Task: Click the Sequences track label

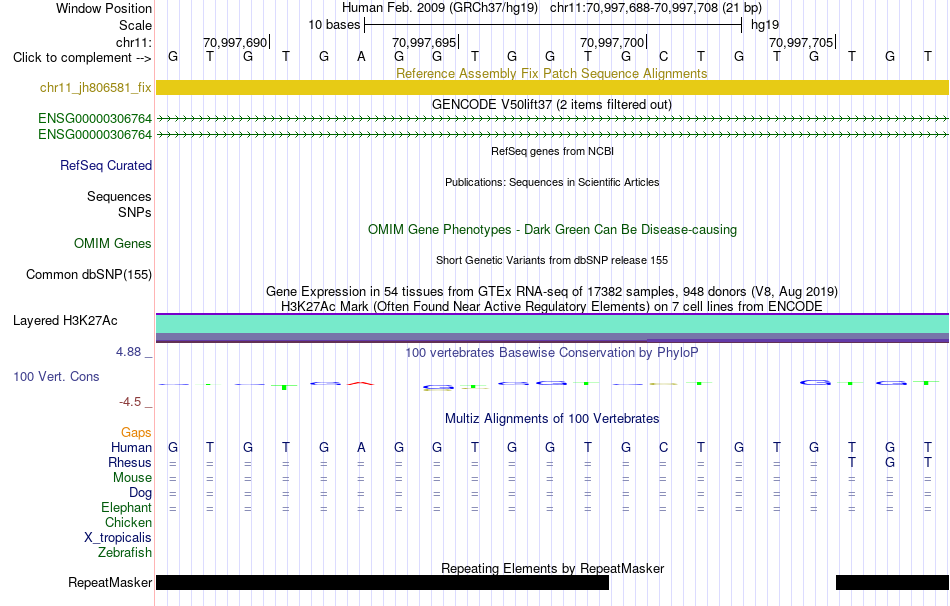Action: click(x=119, y=196)
